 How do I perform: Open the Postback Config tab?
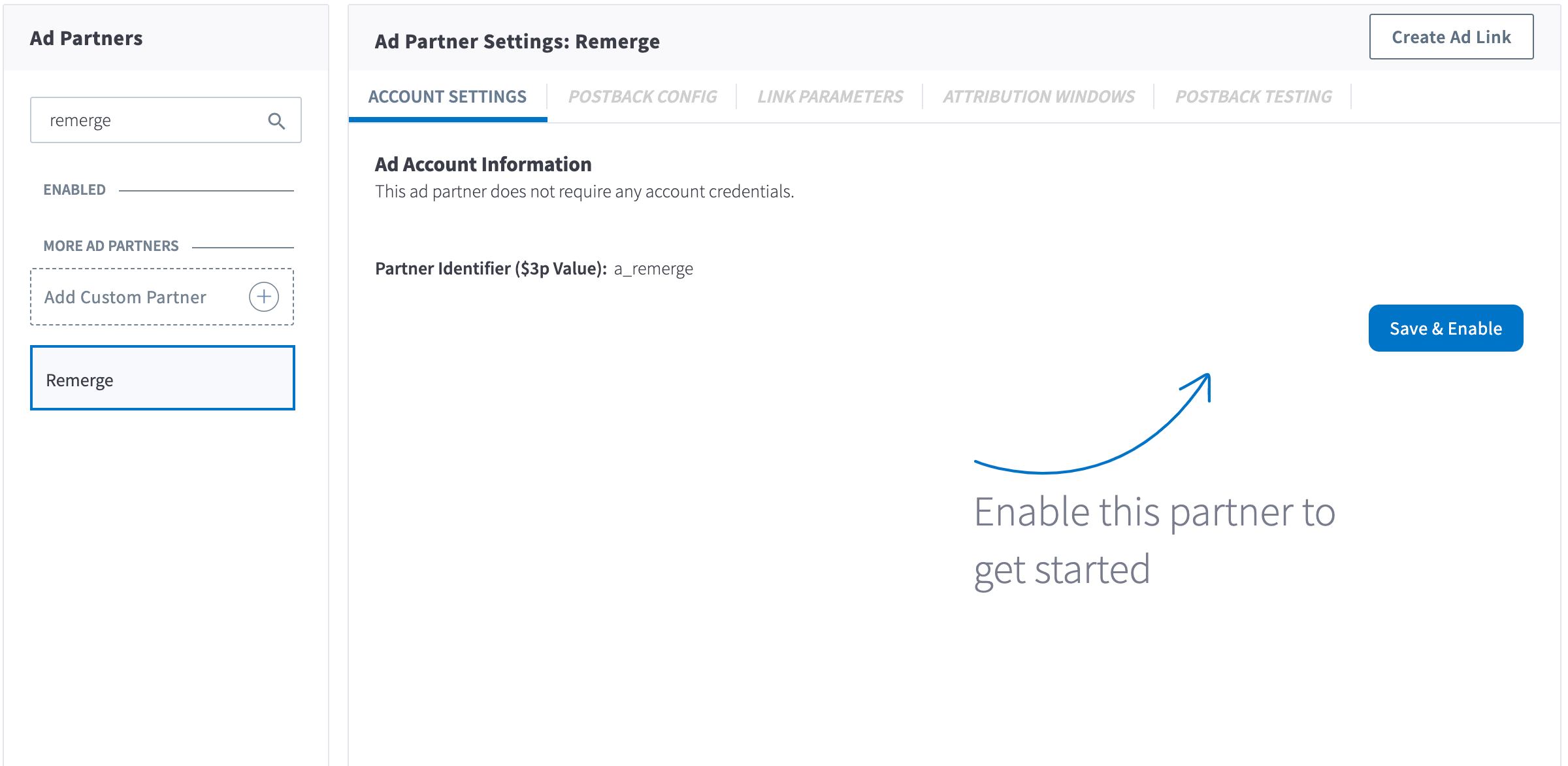coord(642,97)
